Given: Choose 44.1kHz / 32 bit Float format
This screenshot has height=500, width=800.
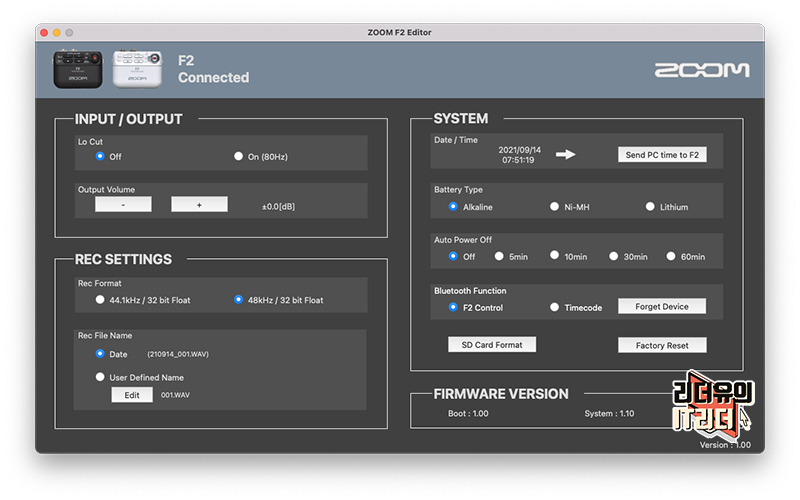Looking at the screenshot, I should pyautogui.click(x=100, y=299).
